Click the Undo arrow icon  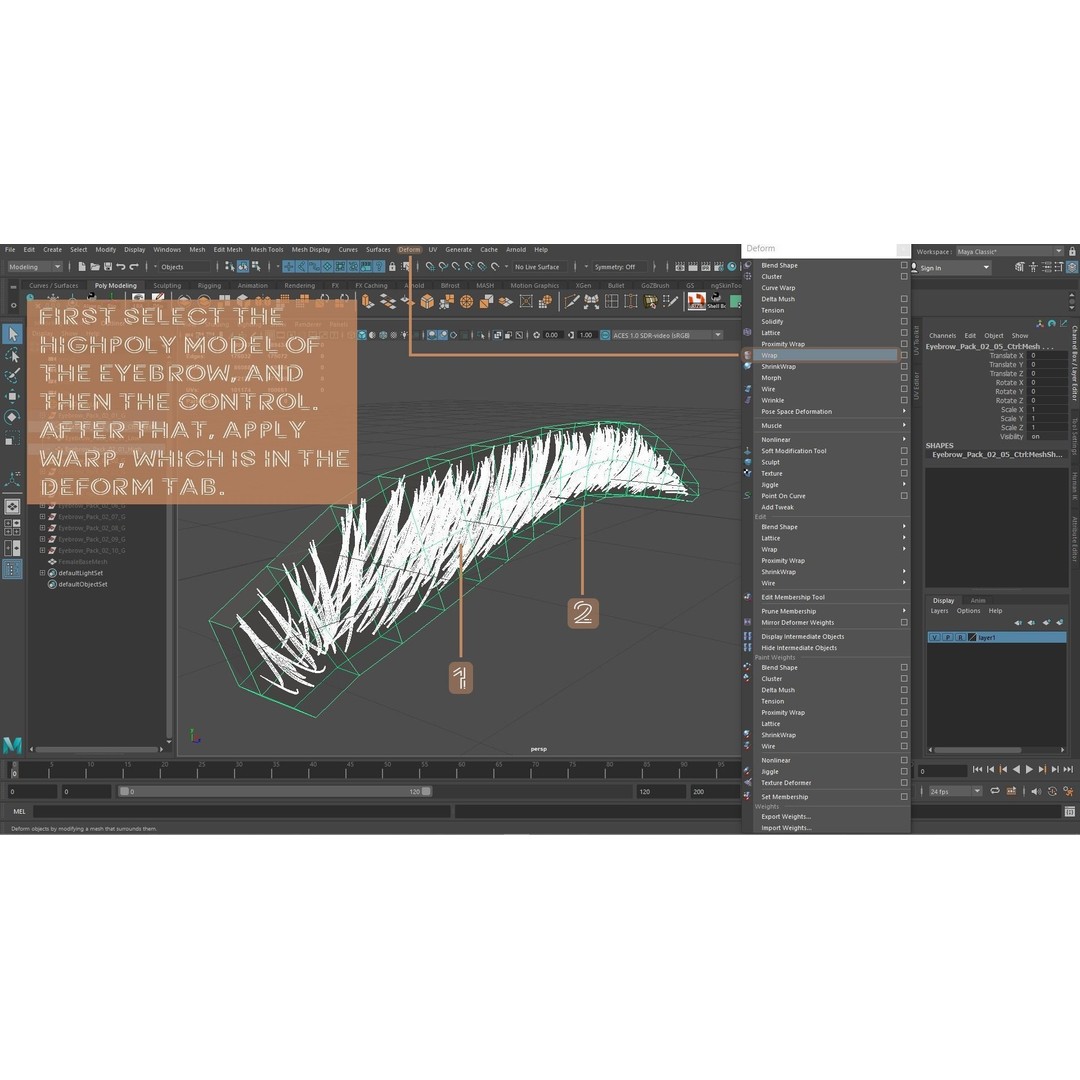coord(121,267)
